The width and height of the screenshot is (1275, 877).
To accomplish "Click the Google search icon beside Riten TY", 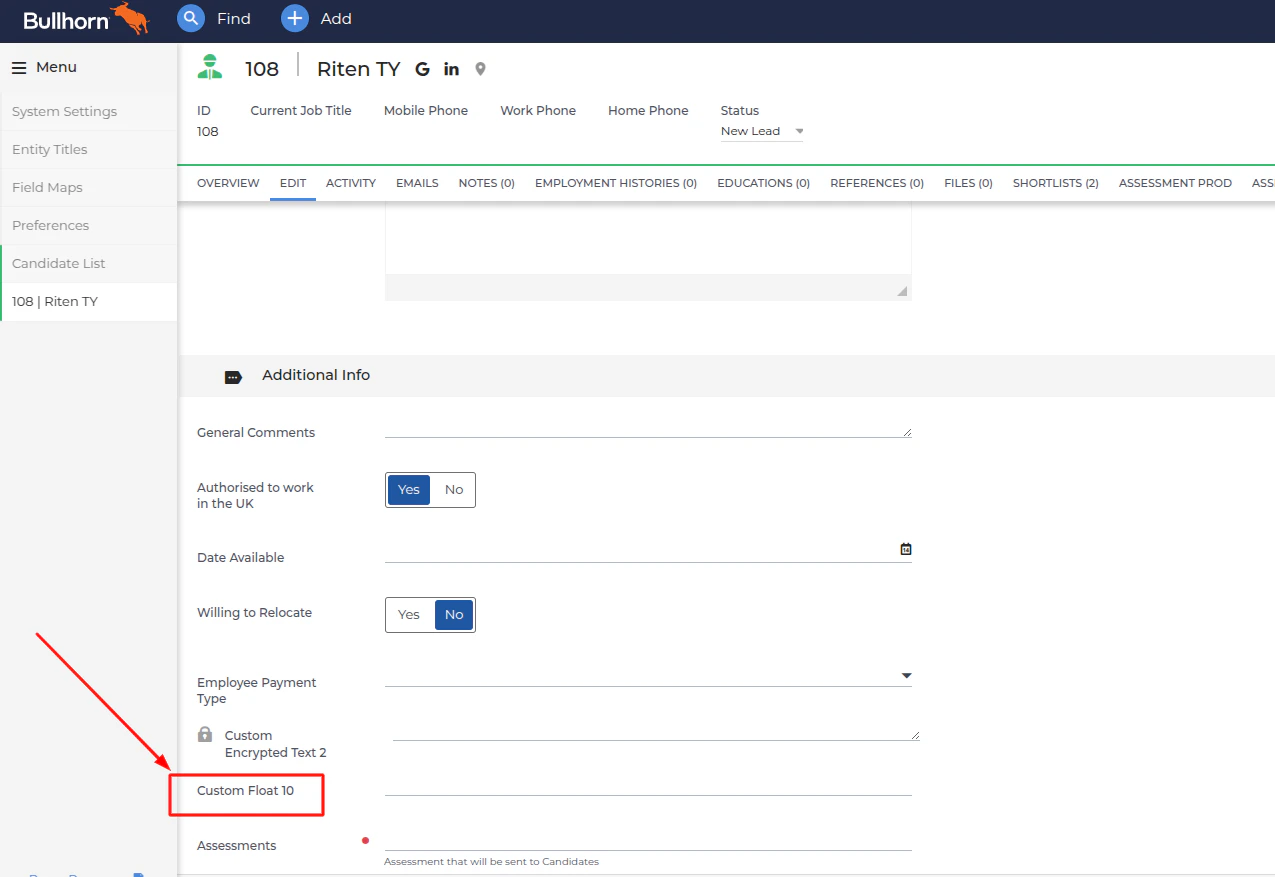I will (422, 69).
